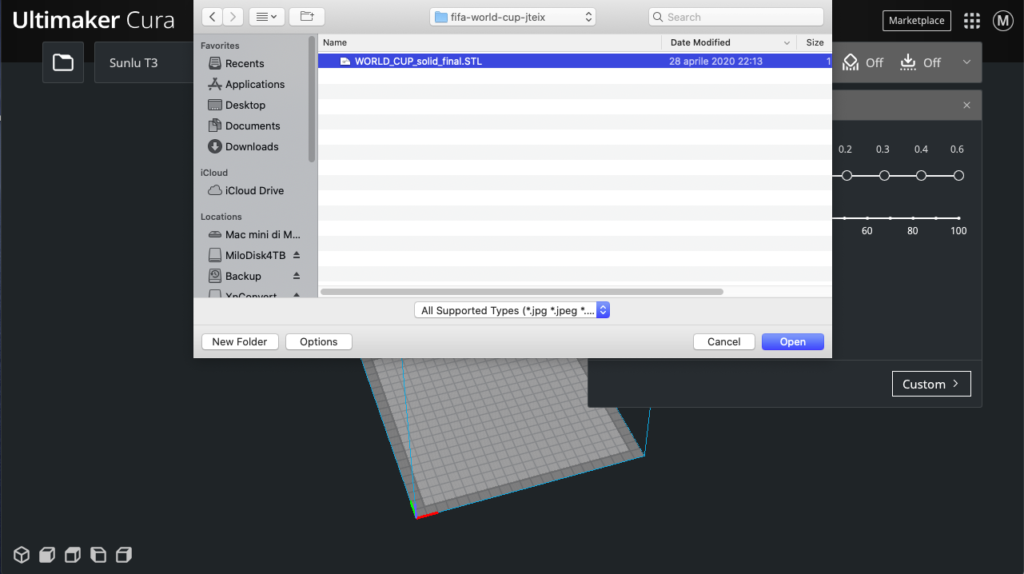Select Recents in sidebar
Viewport: 1024px width, 574px height.
pos(244,63)
